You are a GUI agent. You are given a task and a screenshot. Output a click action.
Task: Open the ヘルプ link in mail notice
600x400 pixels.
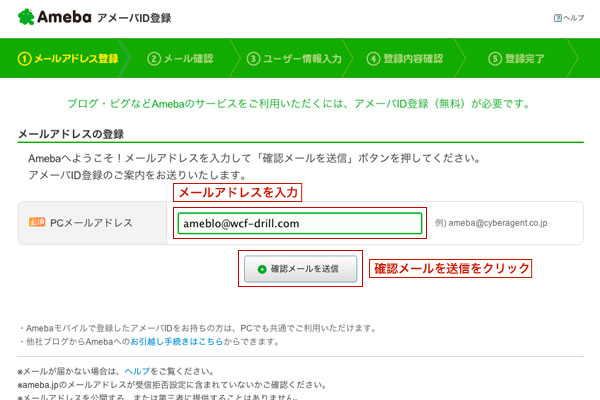(x=137, y=371)
